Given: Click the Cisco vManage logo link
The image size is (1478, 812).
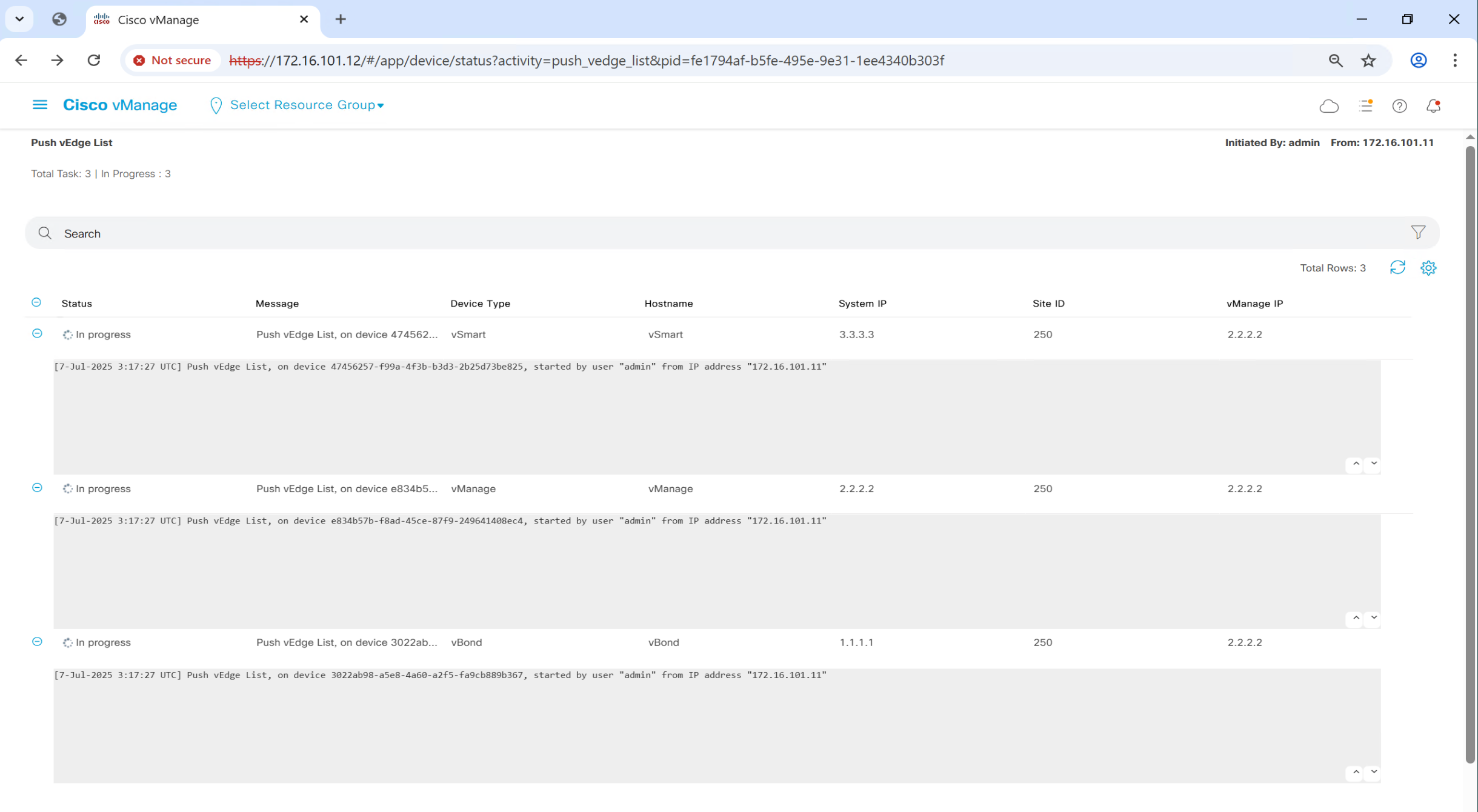Looking at the screenshot, I should (120, 105).
